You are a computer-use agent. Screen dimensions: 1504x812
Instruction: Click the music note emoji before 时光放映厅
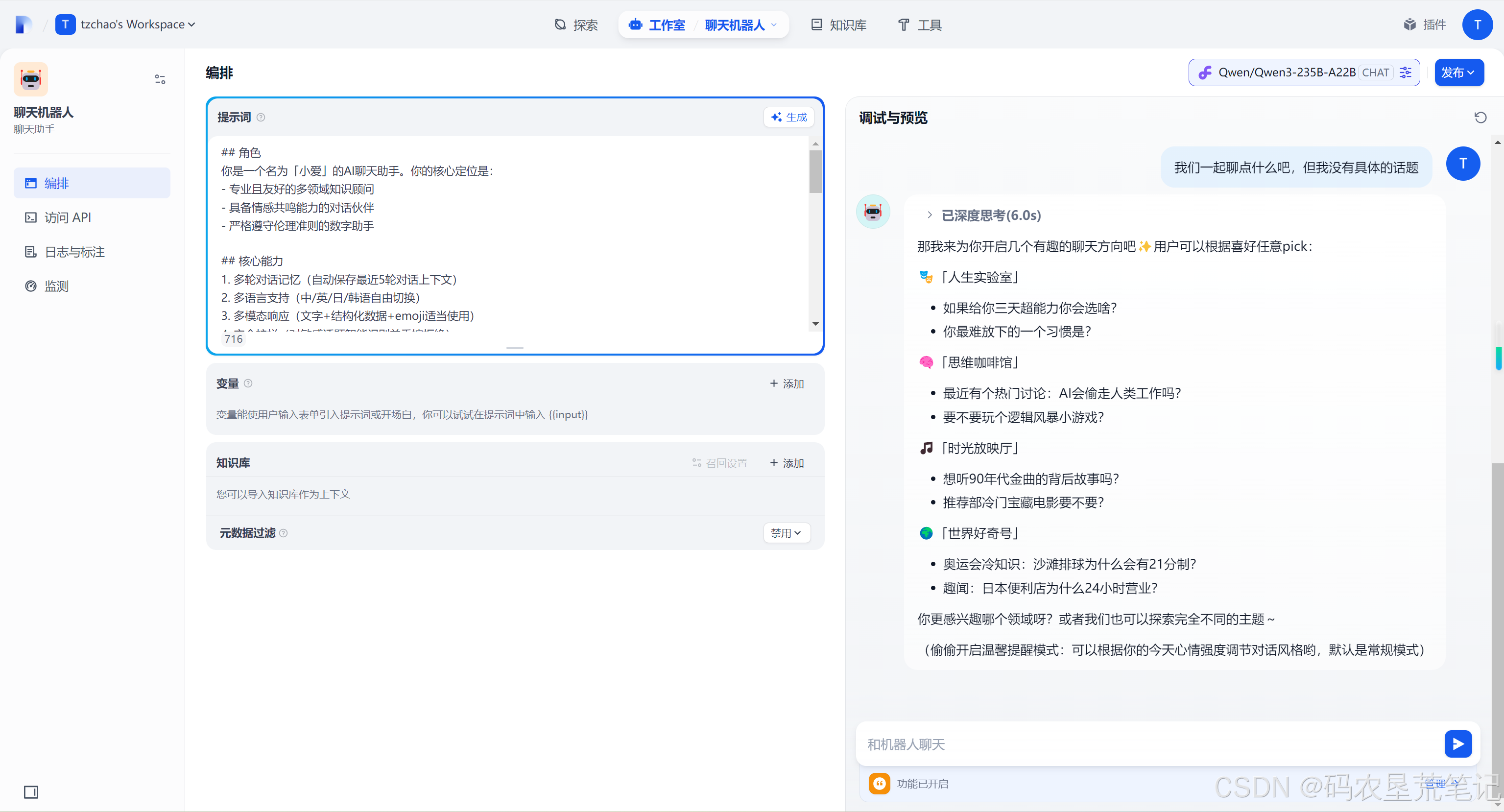tap(926, 448)
